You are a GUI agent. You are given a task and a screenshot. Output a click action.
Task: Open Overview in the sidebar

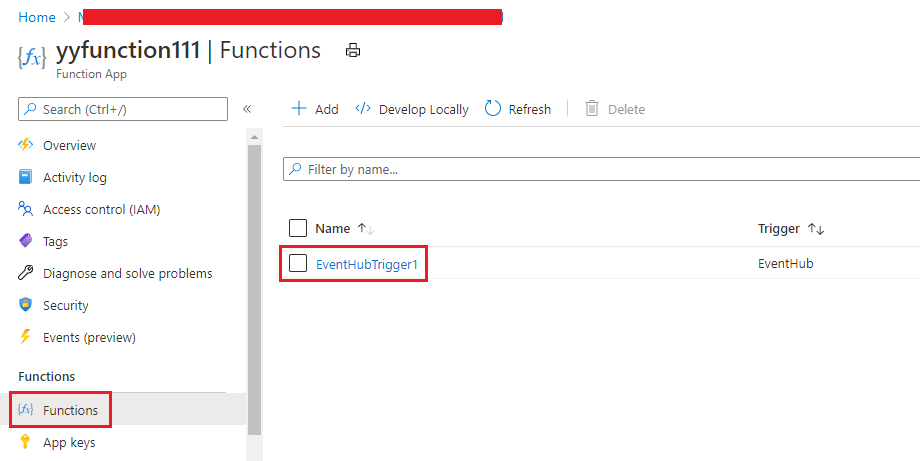click(x=69, y=145)
